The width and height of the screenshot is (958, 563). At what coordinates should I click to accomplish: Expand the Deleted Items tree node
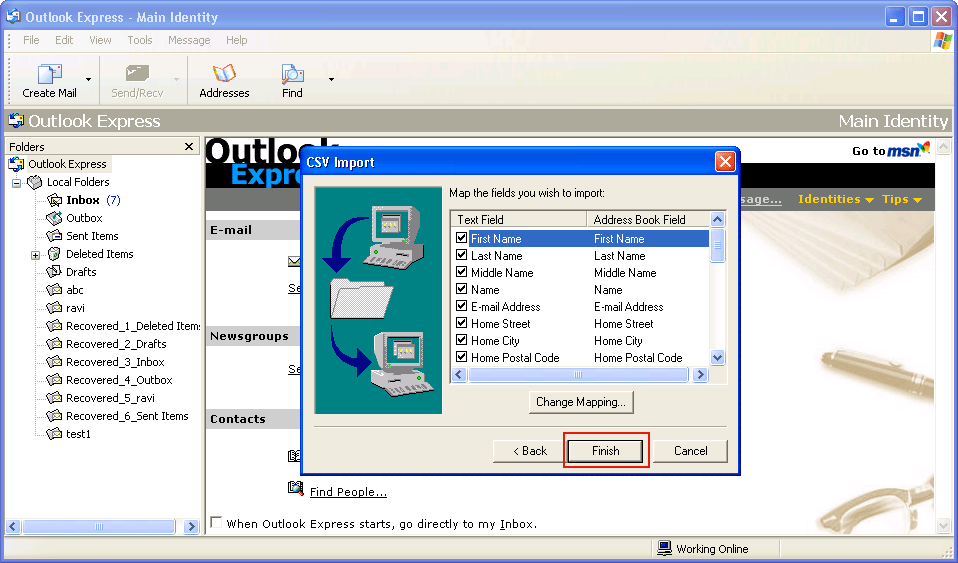click(35, 255)
